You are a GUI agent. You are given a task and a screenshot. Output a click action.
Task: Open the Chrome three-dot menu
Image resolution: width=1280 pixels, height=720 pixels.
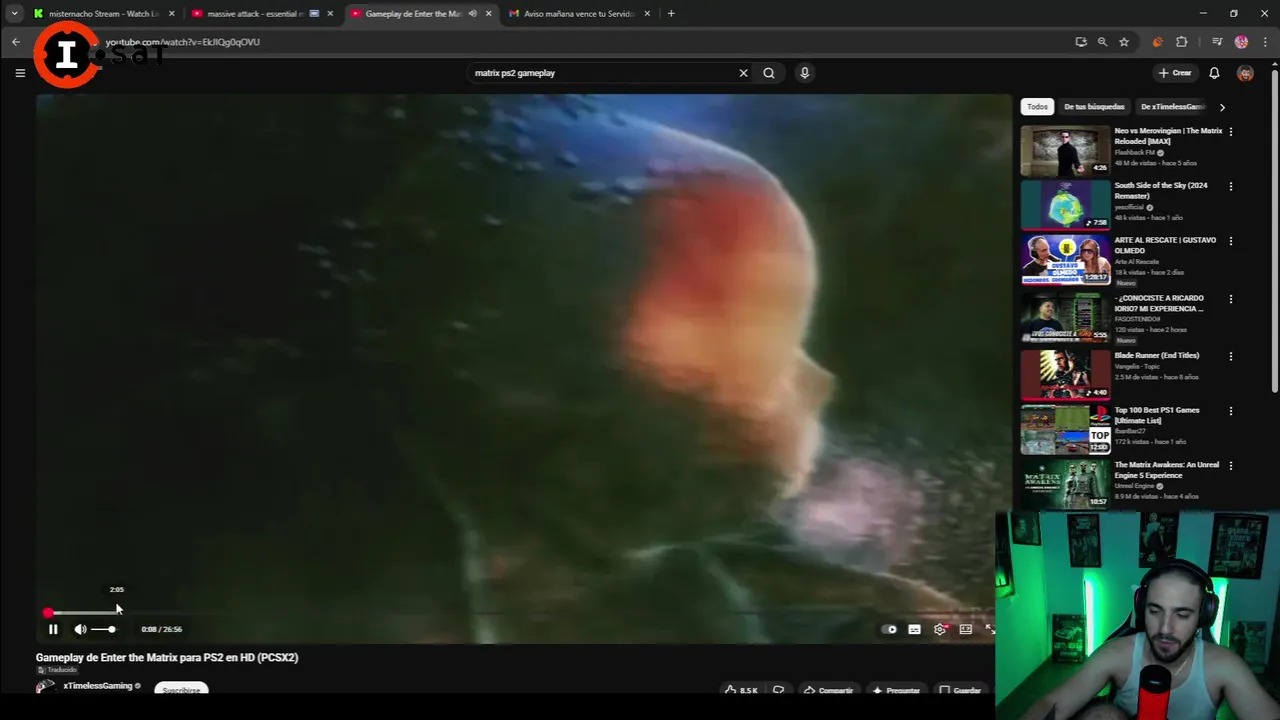pyautogui.click(x=1266, y=42)
